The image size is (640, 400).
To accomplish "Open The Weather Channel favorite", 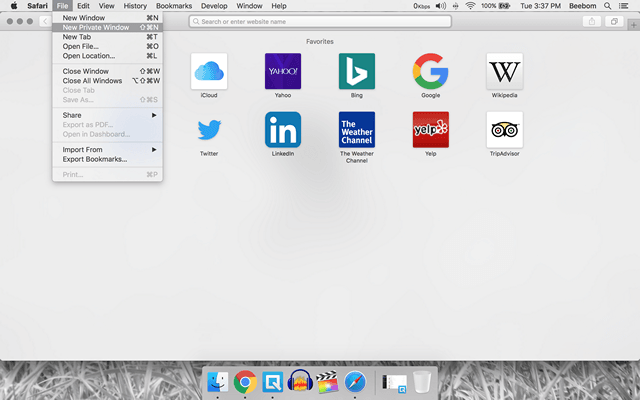I will point(357,130).
